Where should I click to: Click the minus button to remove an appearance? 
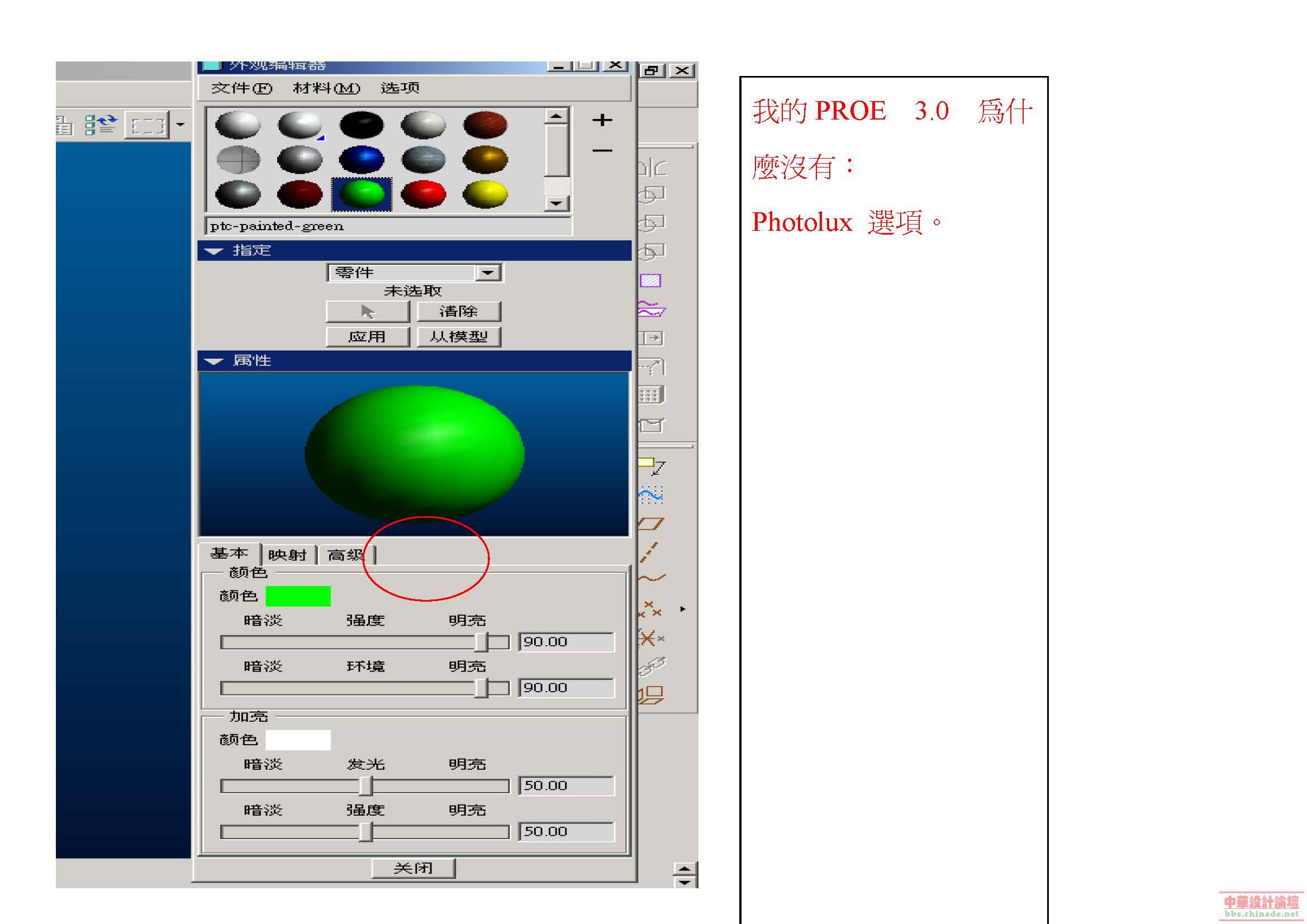602,151
